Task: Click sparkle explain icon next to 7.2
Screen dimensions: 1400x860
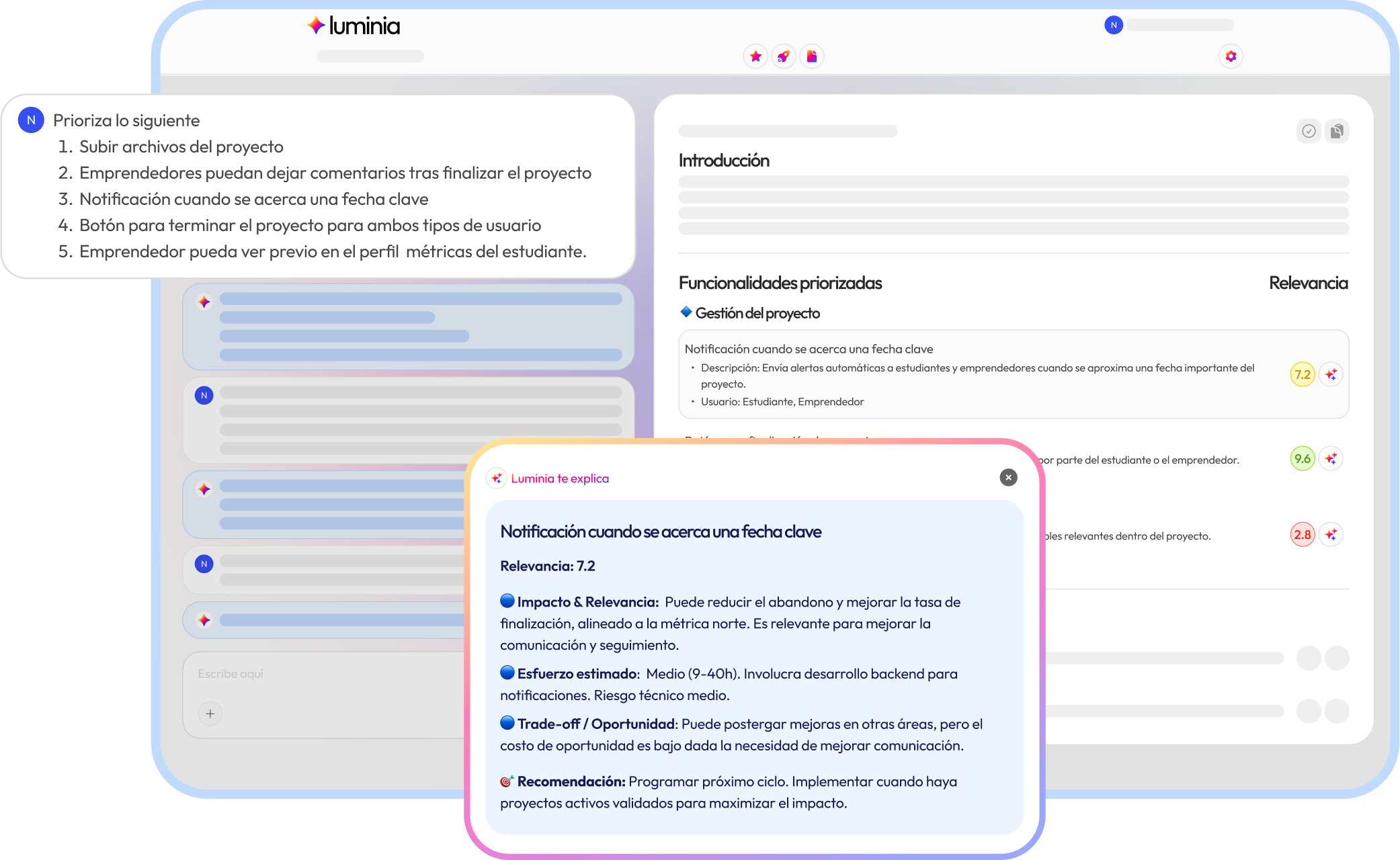Action: 1331,374
